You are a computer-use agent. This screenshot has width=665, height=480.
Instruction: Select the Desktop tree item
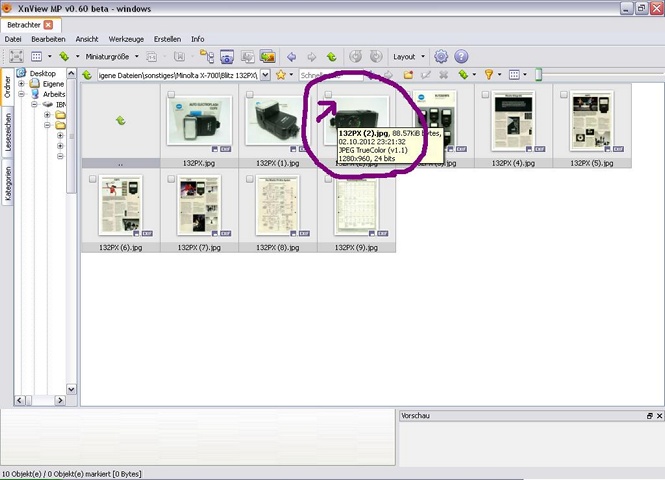tap(42, 73)
